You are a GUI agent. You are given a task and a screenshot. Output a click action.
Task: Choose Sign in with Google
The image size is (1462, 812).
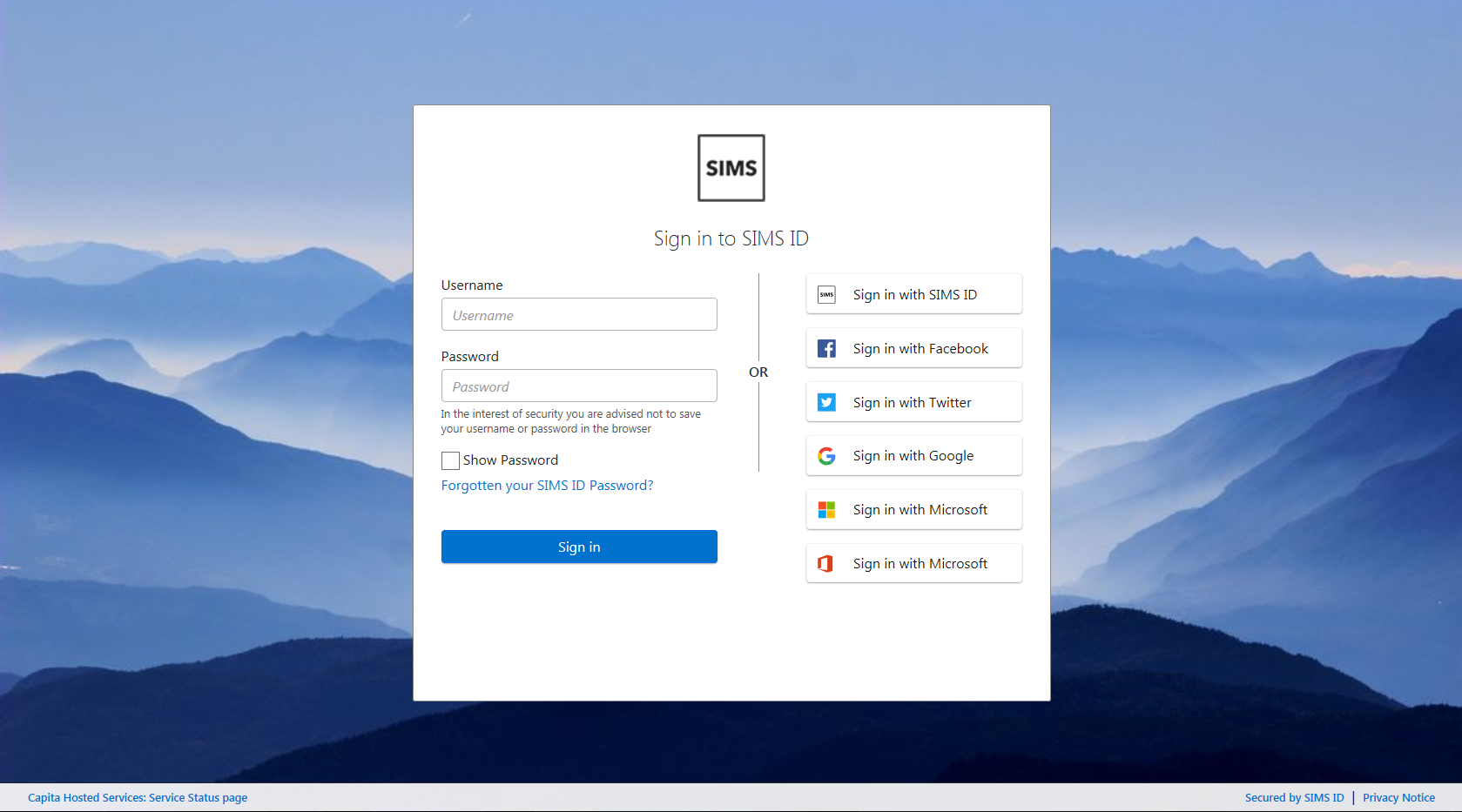pos(913,456)
